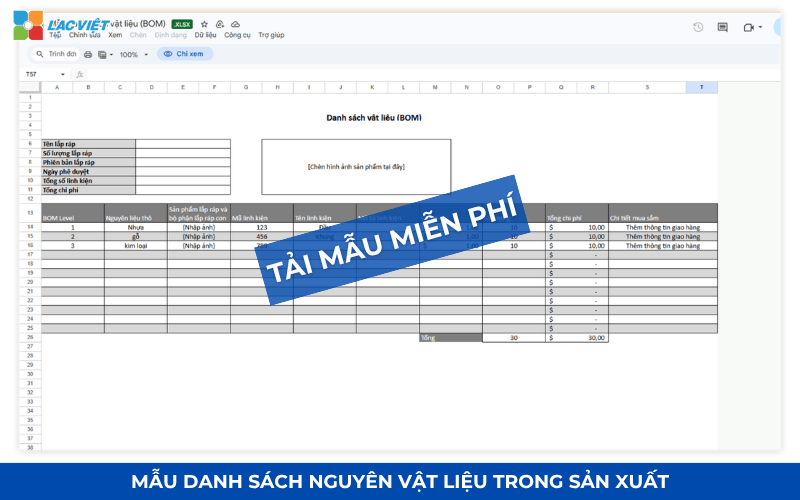Open the Chỉnh sửa menu
This screenshot has height=500, width=800.
click(85, 35)
